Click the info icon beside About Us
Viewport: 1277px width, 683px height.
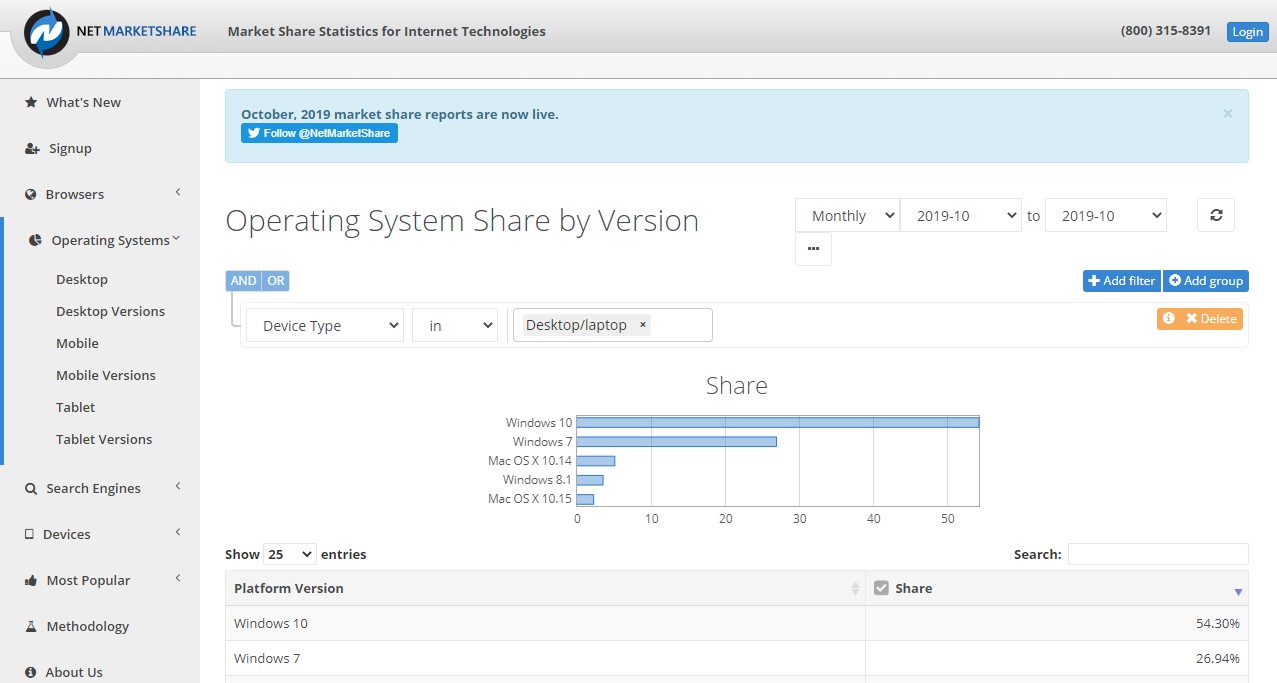(x=31, y=672)
